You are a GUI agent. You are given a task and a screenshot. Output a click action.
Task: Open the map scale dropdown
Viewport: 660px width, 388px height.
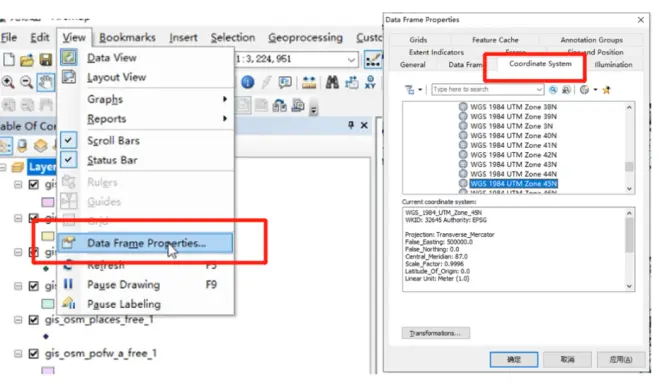(x=351, y=59)
